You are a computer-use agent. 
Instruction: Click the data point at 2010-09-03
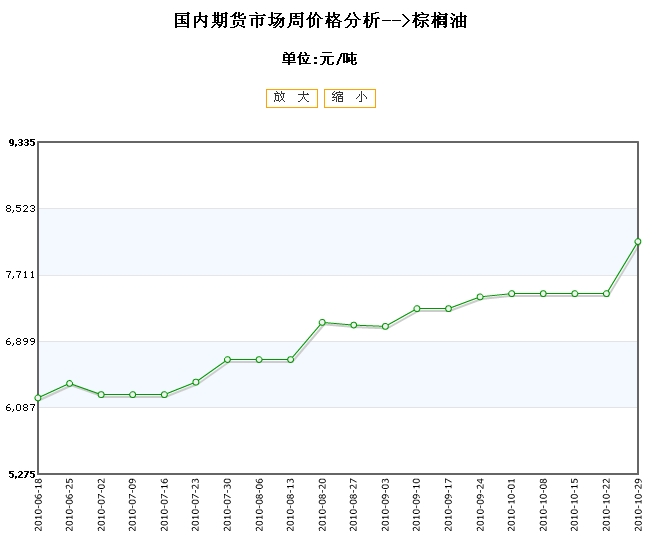[x=385, y=326]
